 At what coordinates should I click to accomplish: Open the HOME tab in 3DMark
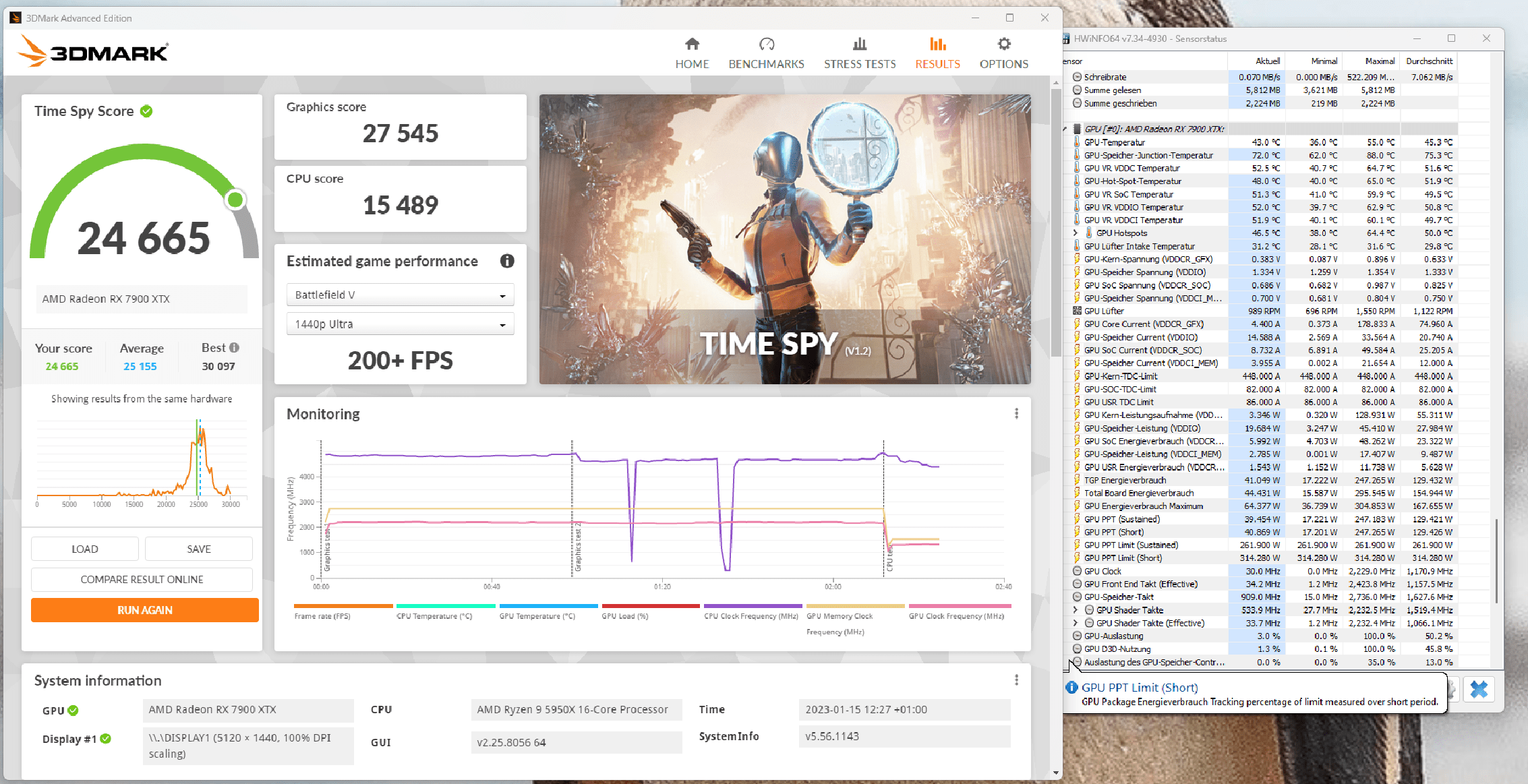point(692,53)
